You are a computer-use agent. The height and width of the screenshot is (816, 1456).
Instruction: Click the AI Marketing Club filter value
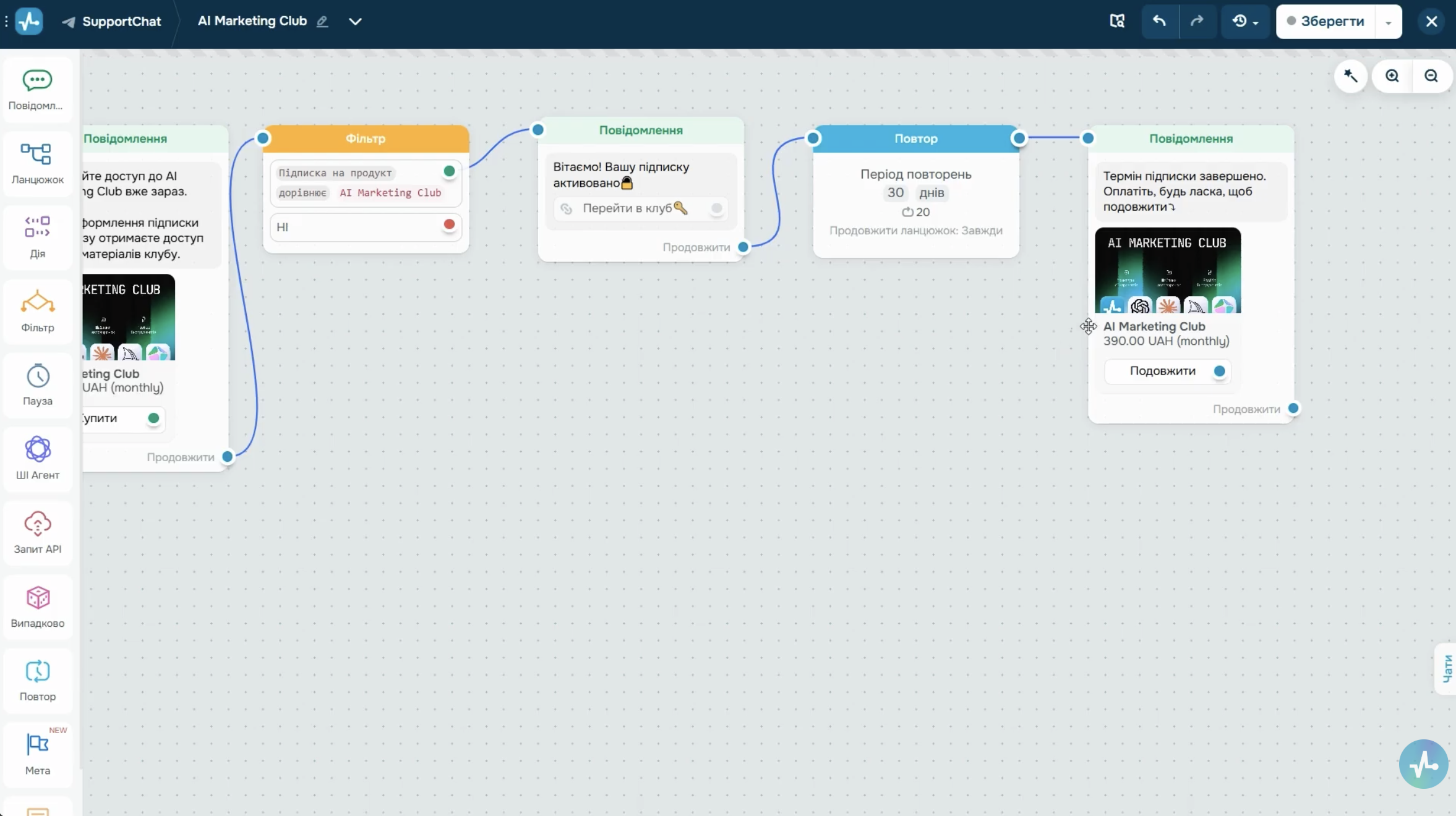(x=390, y=193)
